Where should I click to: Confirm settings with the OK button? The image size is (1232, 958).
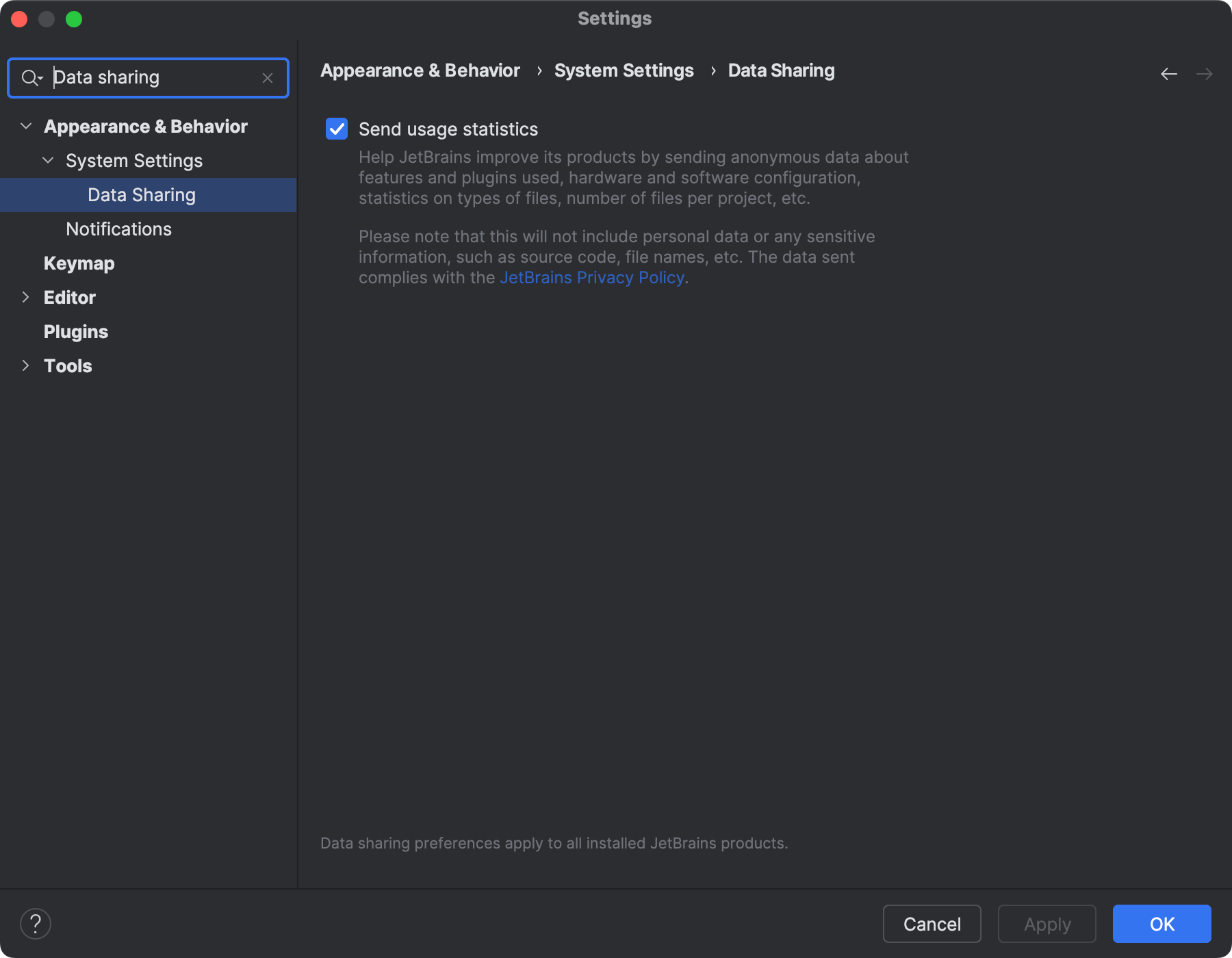tap(1161, 924)
